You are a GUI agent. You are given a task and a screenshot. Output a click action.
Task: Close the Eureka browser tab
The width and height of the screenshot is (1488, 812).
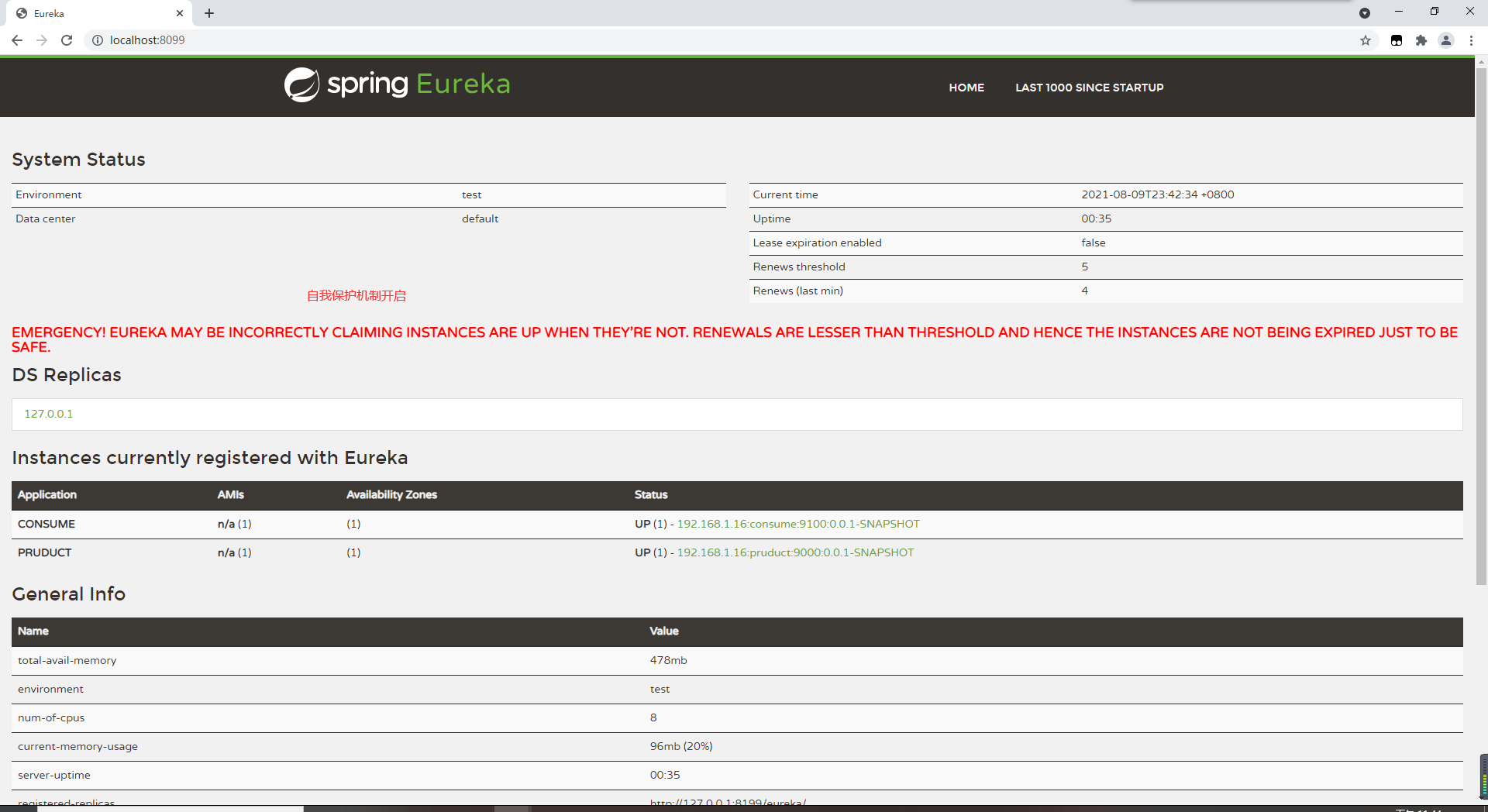pos(180,13)
